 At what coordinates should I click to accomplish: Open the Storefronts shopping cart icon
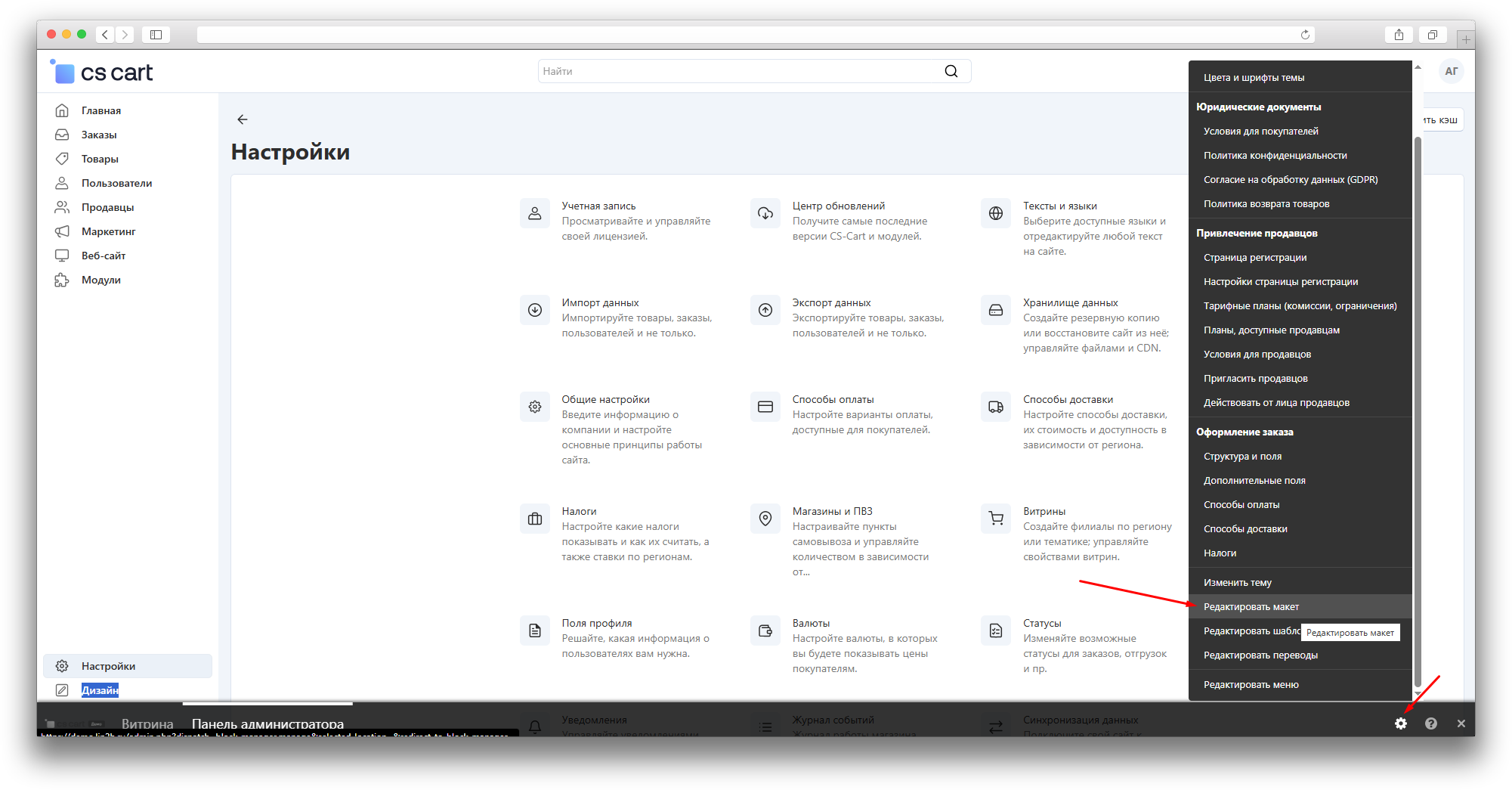pos(996,519)
